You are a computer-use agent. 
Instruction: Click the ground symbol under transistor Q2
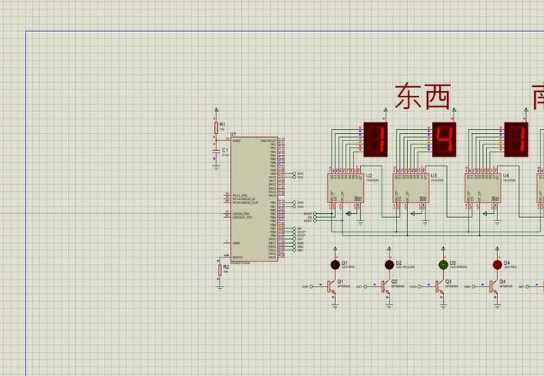tap(389, 306)
